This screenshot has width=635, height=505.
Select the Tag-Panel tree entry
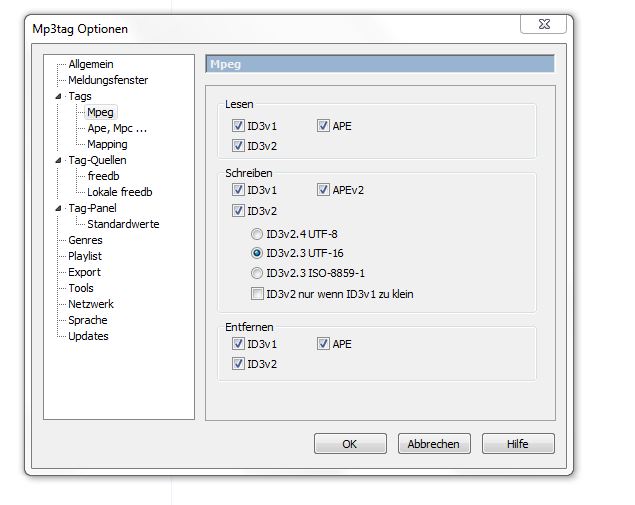tap(92, 208)
